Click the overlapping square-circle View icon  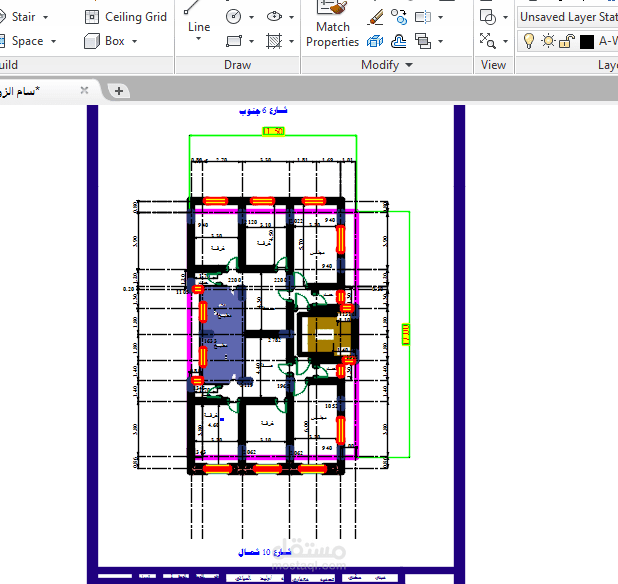point(488,17)
